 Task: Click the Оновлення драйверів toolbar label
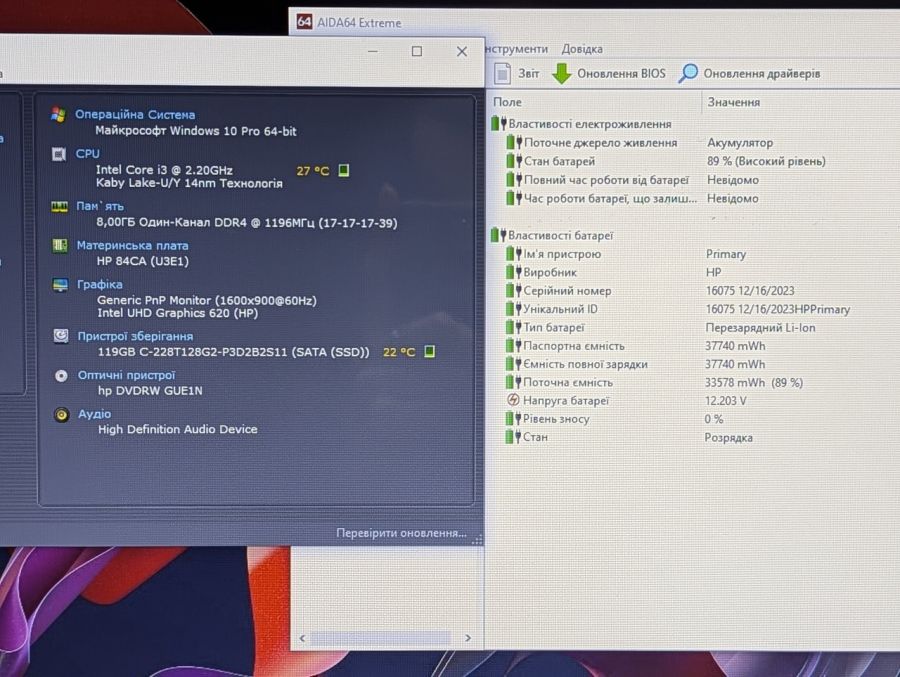[x=762, y=73]
